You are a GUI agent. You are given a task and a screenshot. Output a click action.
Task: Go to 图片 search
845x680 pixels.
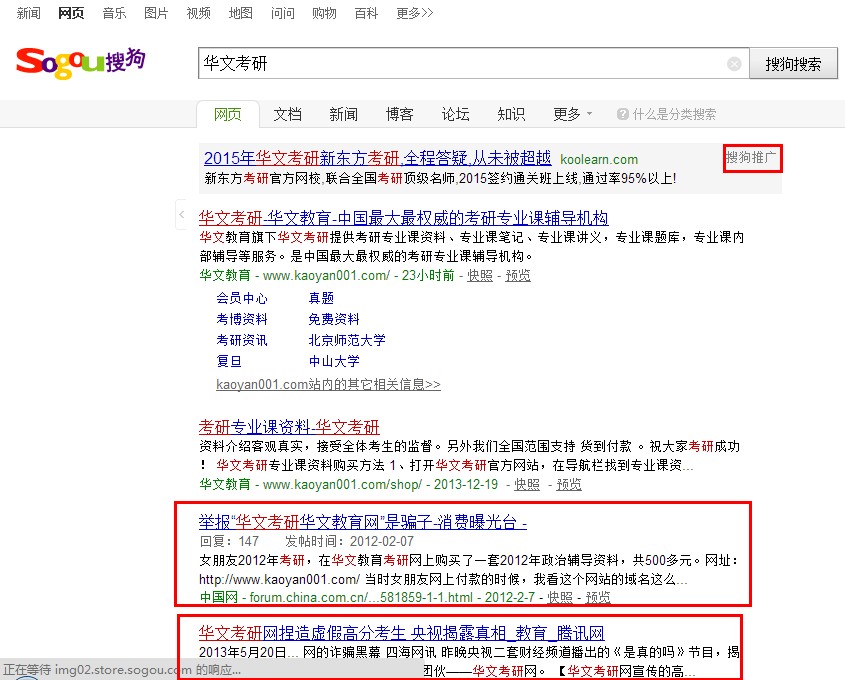point(156,13)
